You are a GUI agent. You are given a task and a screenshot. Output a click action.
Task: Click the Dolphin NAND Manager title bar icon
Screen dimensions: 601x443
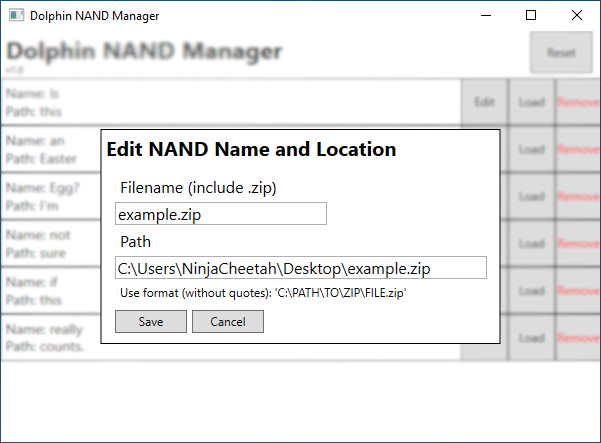pos(16,15)
